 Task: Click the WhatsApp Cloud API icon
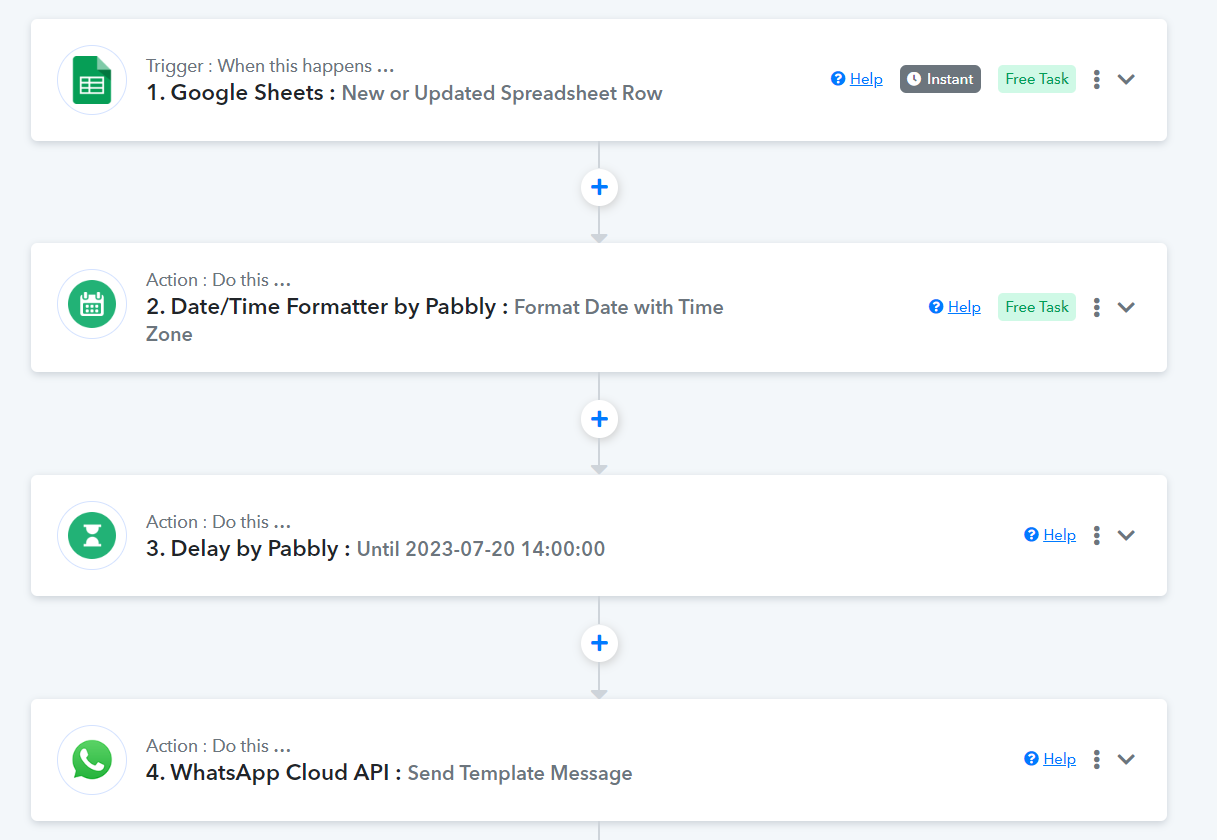[x=92, y=760]
